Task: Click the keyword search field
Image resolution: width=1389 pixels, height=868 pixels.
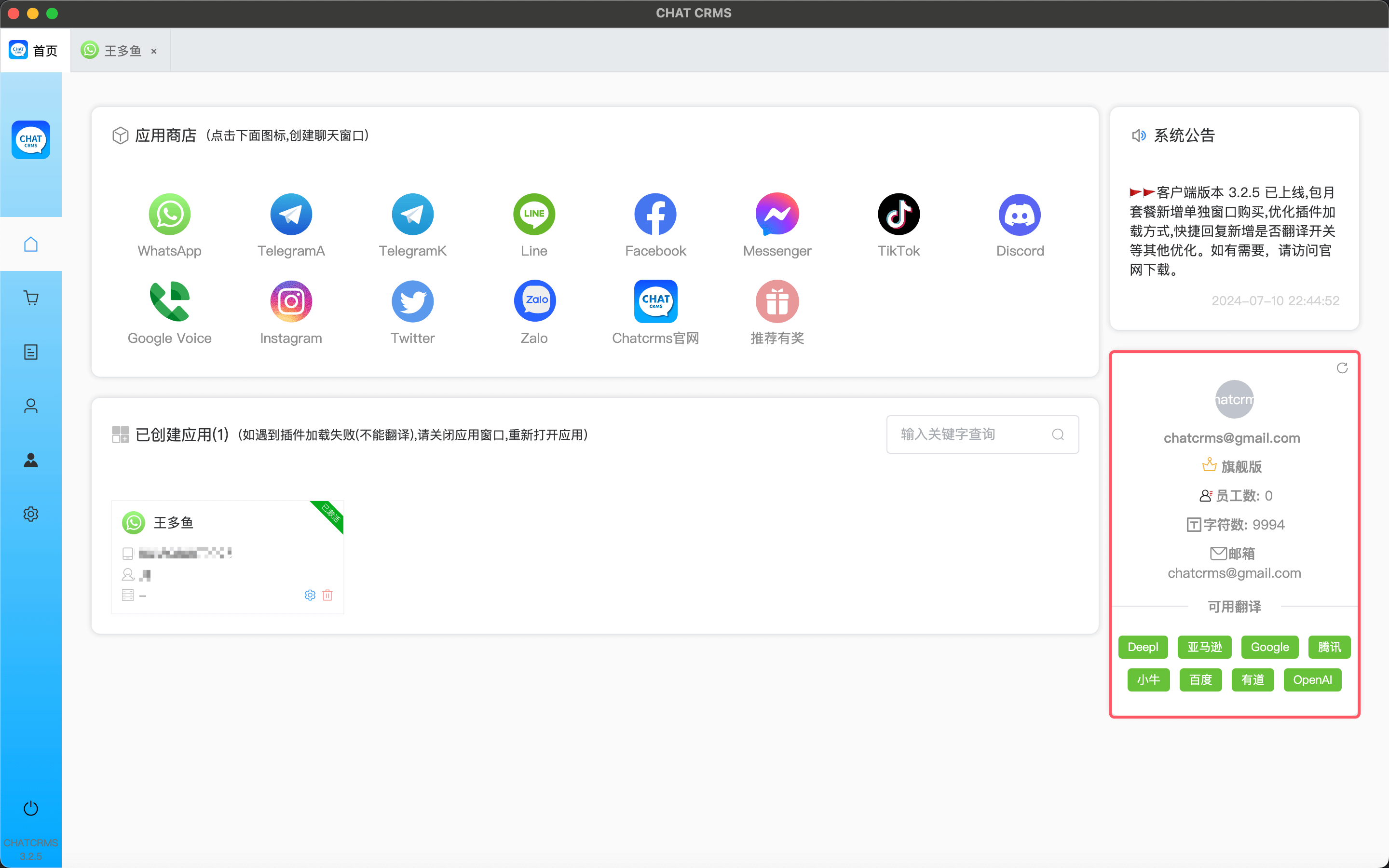Action: pos(982,434)
